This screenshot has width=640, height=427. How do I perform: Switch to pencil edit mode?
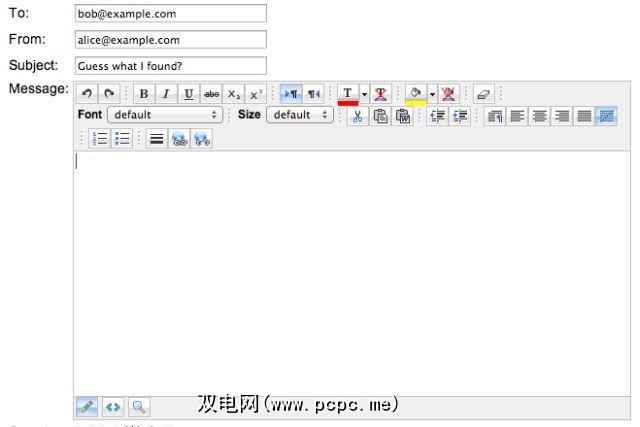tap(87, 407)
